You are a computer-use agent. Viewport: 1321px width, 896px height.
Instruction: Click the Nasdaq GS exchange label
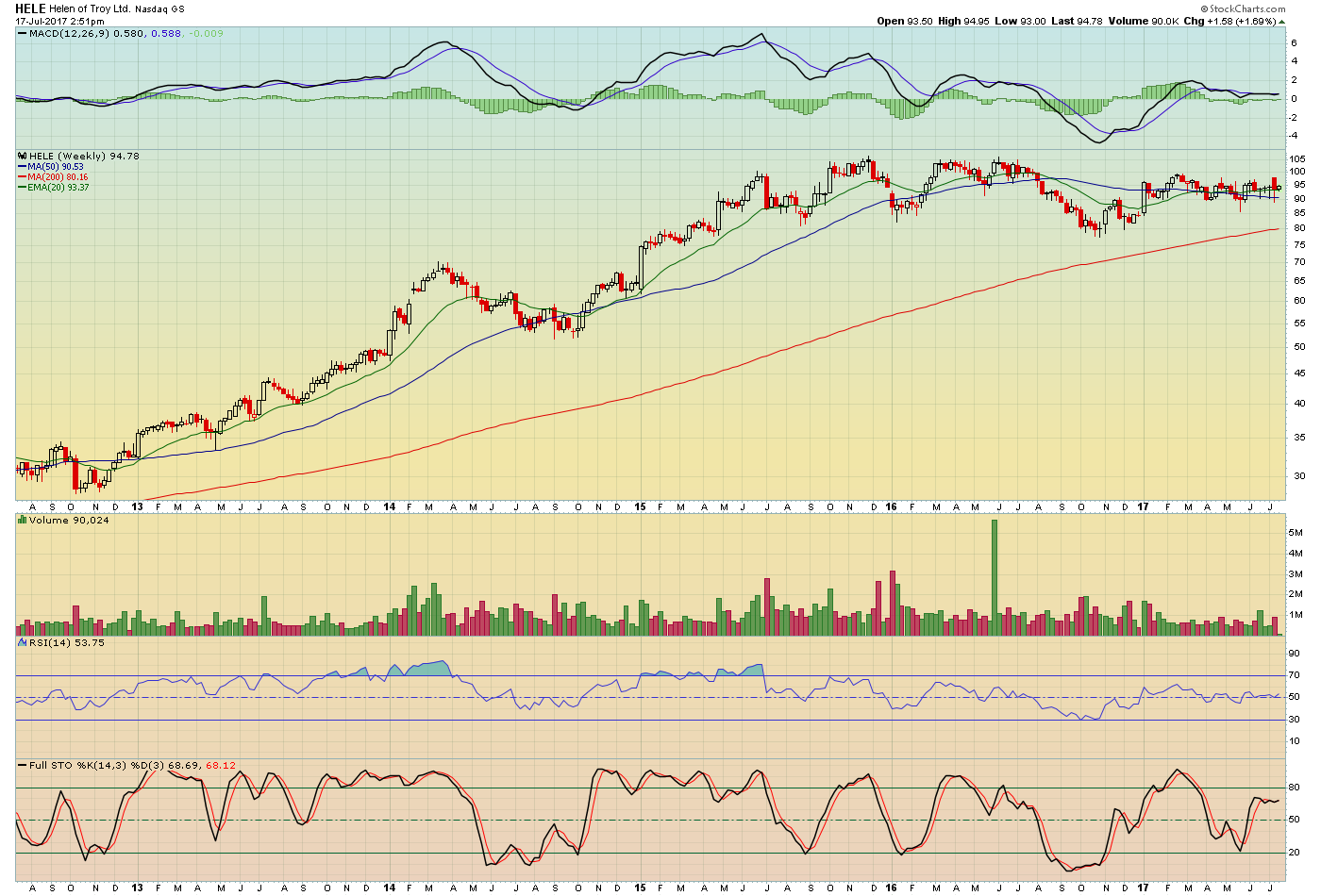159,9
